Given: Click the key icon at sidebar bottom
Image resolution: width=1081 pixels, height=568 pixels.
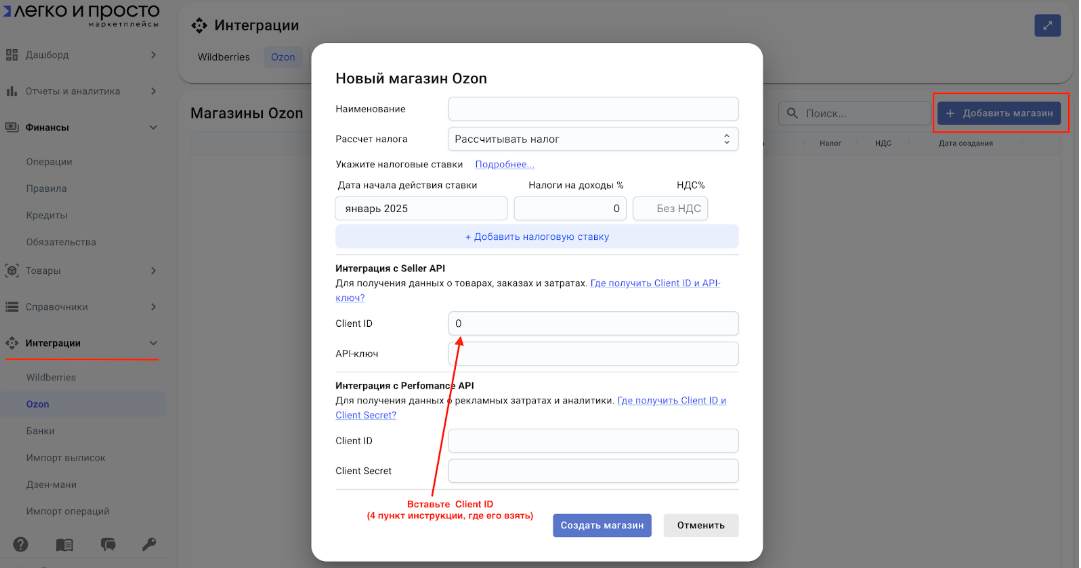Looking at the screenshot, I should (149, 545).
